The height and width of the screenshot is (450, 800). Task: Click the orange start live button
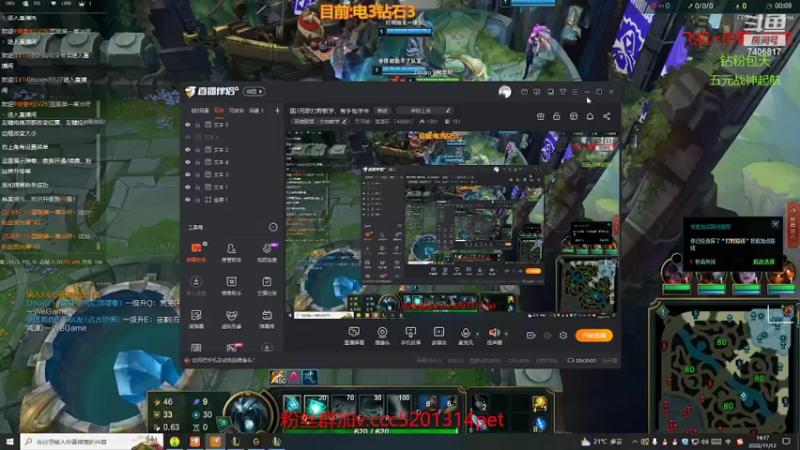tap(594, 335)
